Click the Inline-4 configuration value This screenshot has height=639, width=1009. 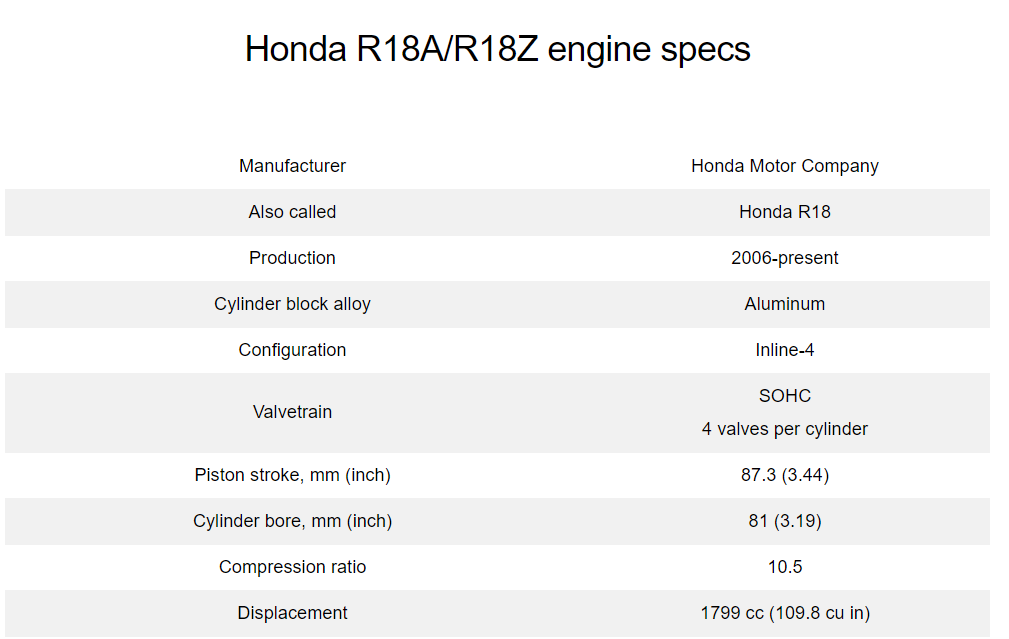tap(784, 350)
